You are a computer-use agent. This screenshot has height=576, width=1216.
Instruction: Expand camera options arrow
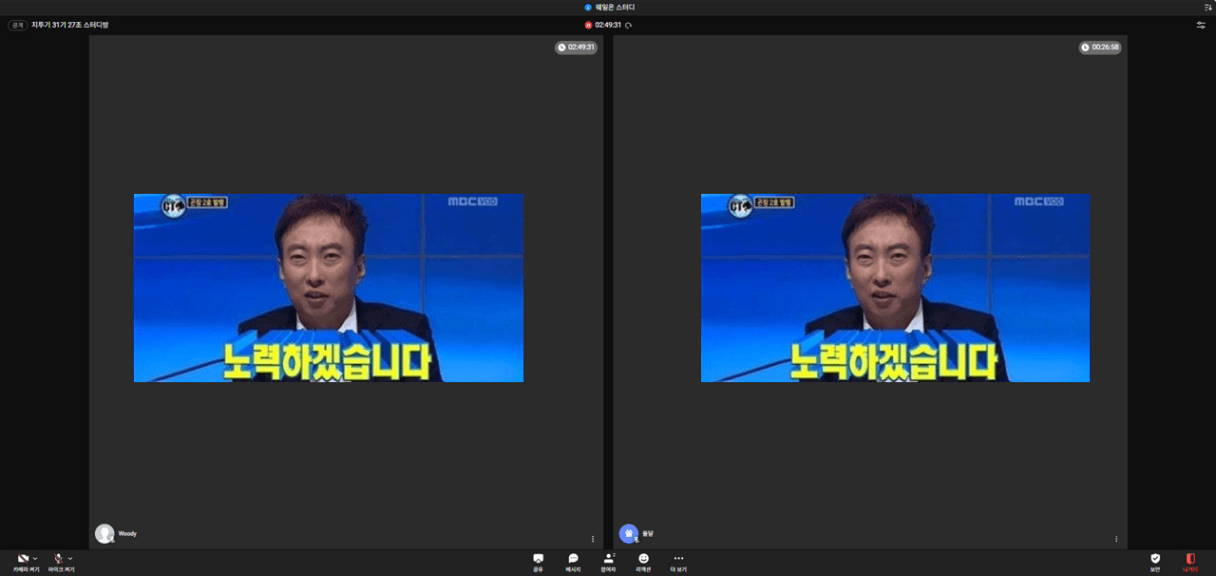tap(35, 558)
